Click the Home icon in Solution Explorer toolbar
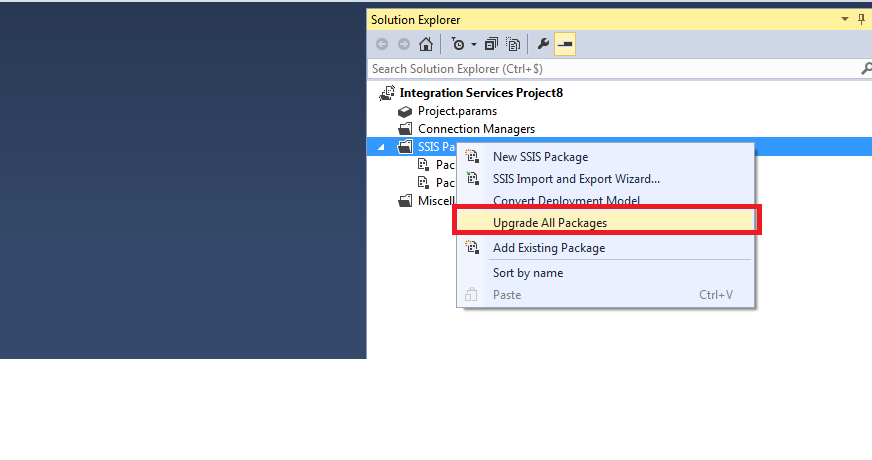 tap(425, 44)
